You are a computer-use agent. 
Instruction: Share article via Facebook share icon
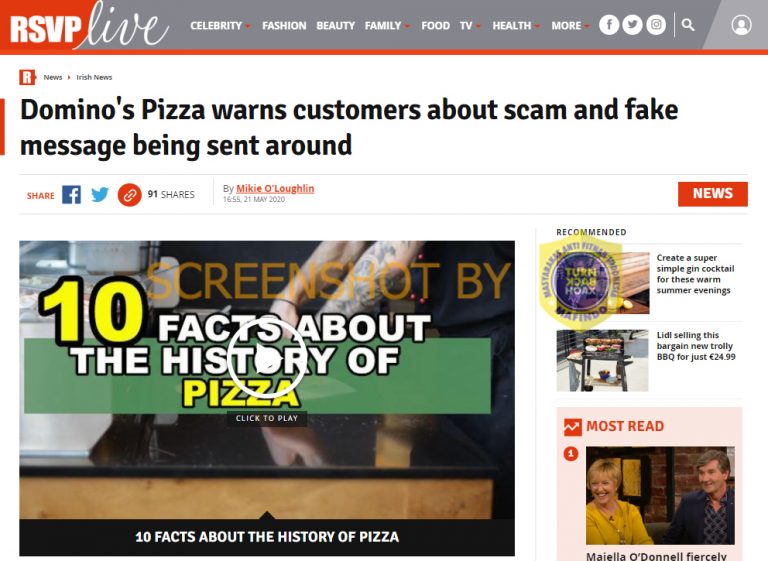point(72,195)
